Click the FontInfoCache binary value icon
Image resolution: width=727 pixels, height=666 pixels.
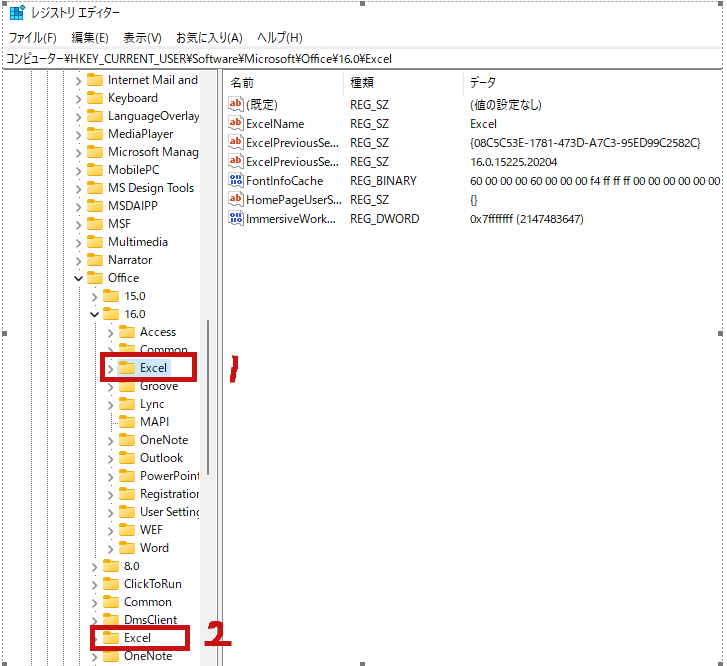point(236,180)
